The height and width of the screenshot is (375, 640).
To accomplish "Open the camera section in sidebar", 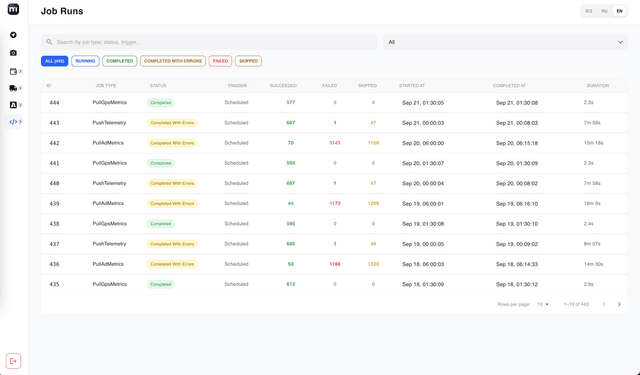I will (13, 53).
